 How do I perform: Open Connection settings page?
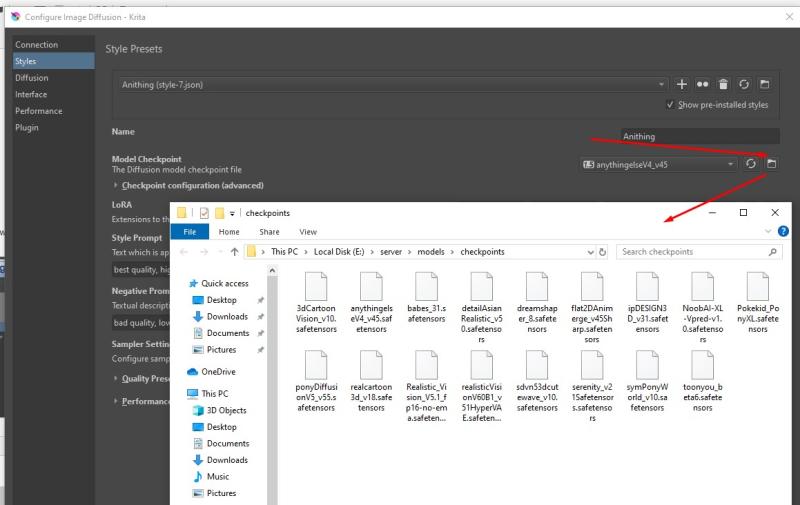pyautogui.click(x=54, y=44)
